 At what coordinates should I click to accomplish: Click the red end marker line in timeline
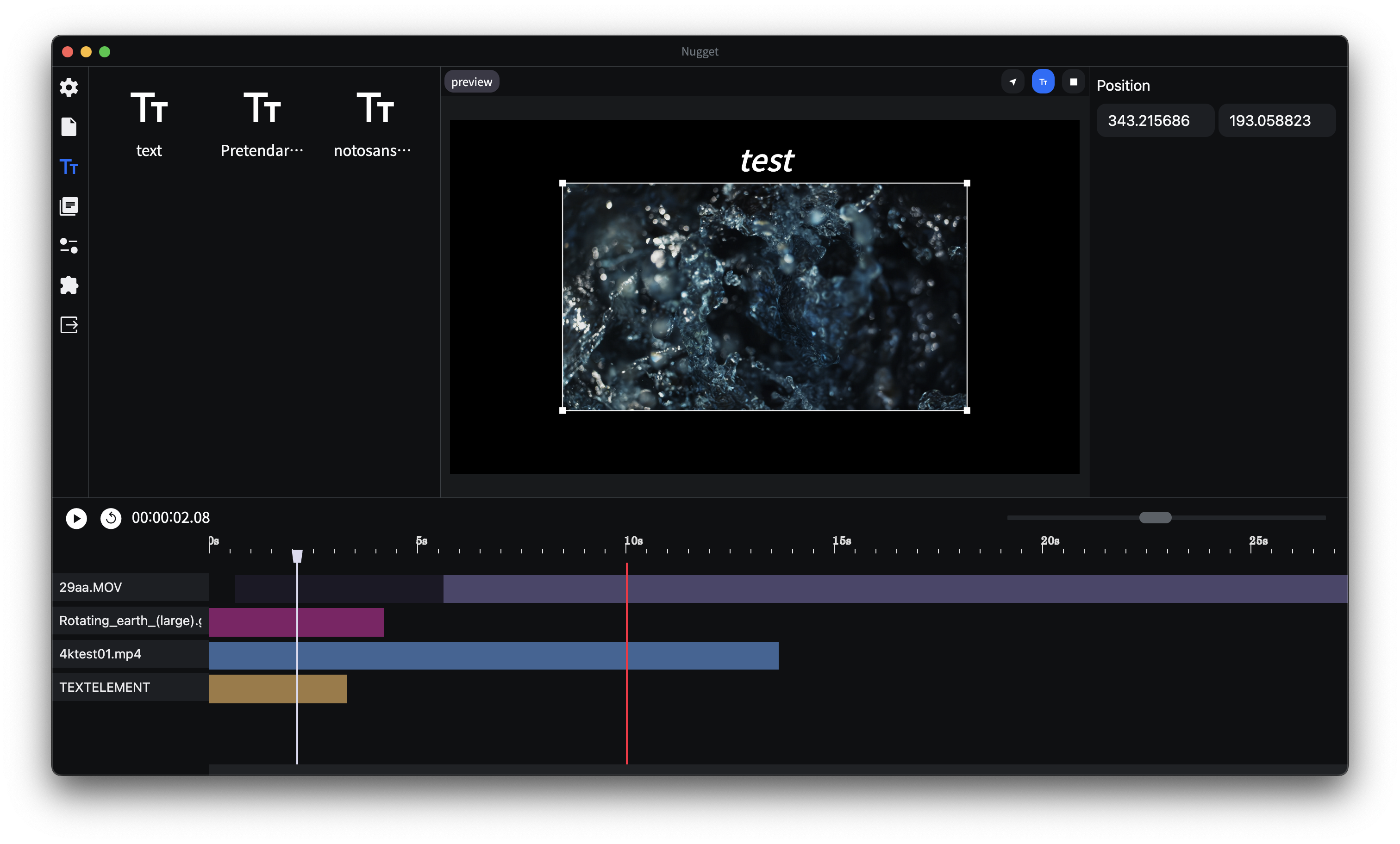pos(627,664)
